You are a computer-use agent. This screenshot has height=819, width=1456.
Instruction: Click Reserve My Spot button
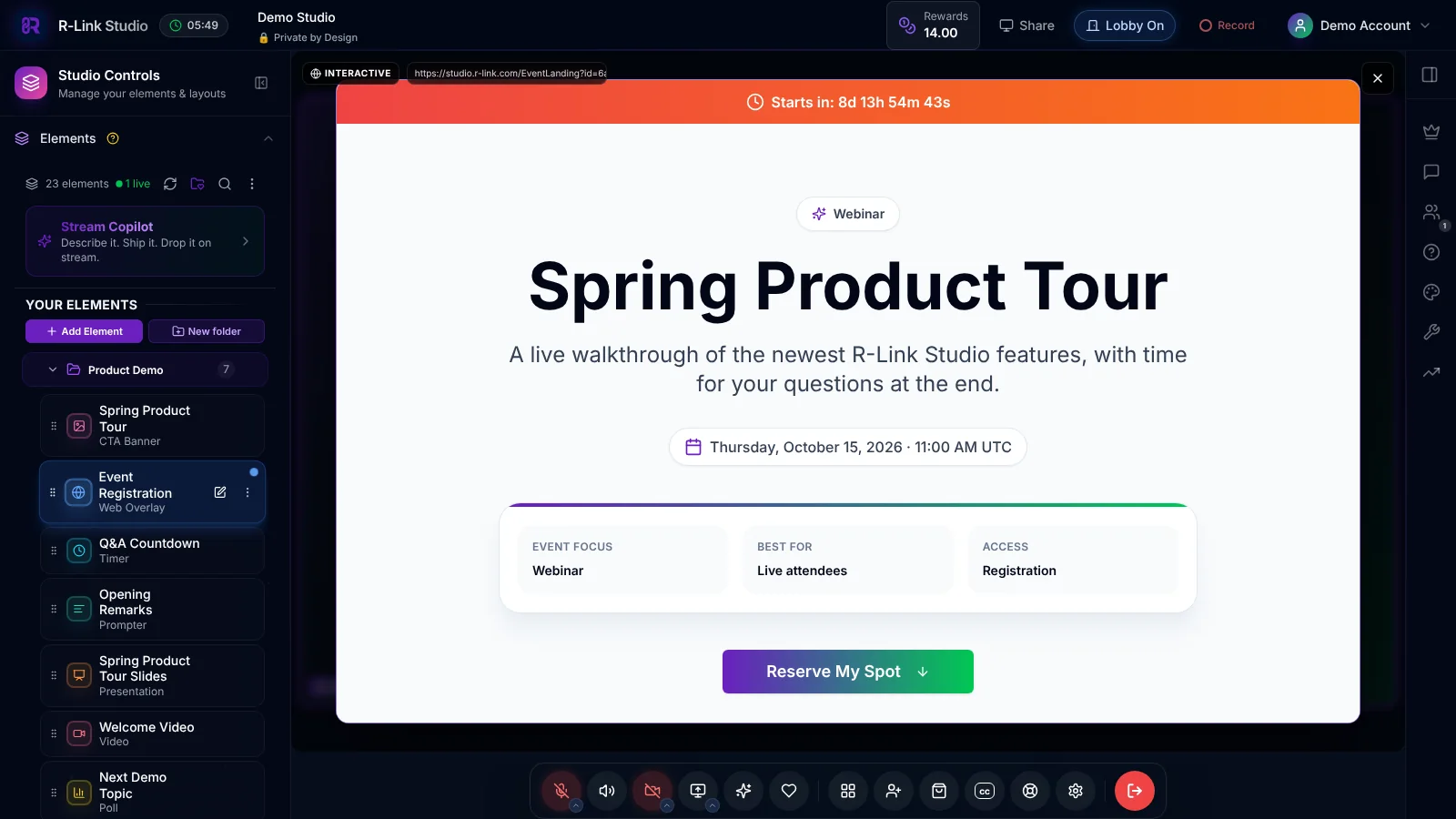click(848, 672)
